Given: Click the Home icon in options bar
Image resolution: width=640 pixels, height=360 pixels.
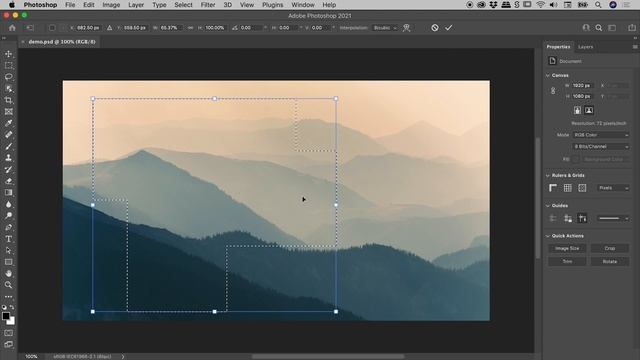Looking at the screenshot, I should 12,28.
